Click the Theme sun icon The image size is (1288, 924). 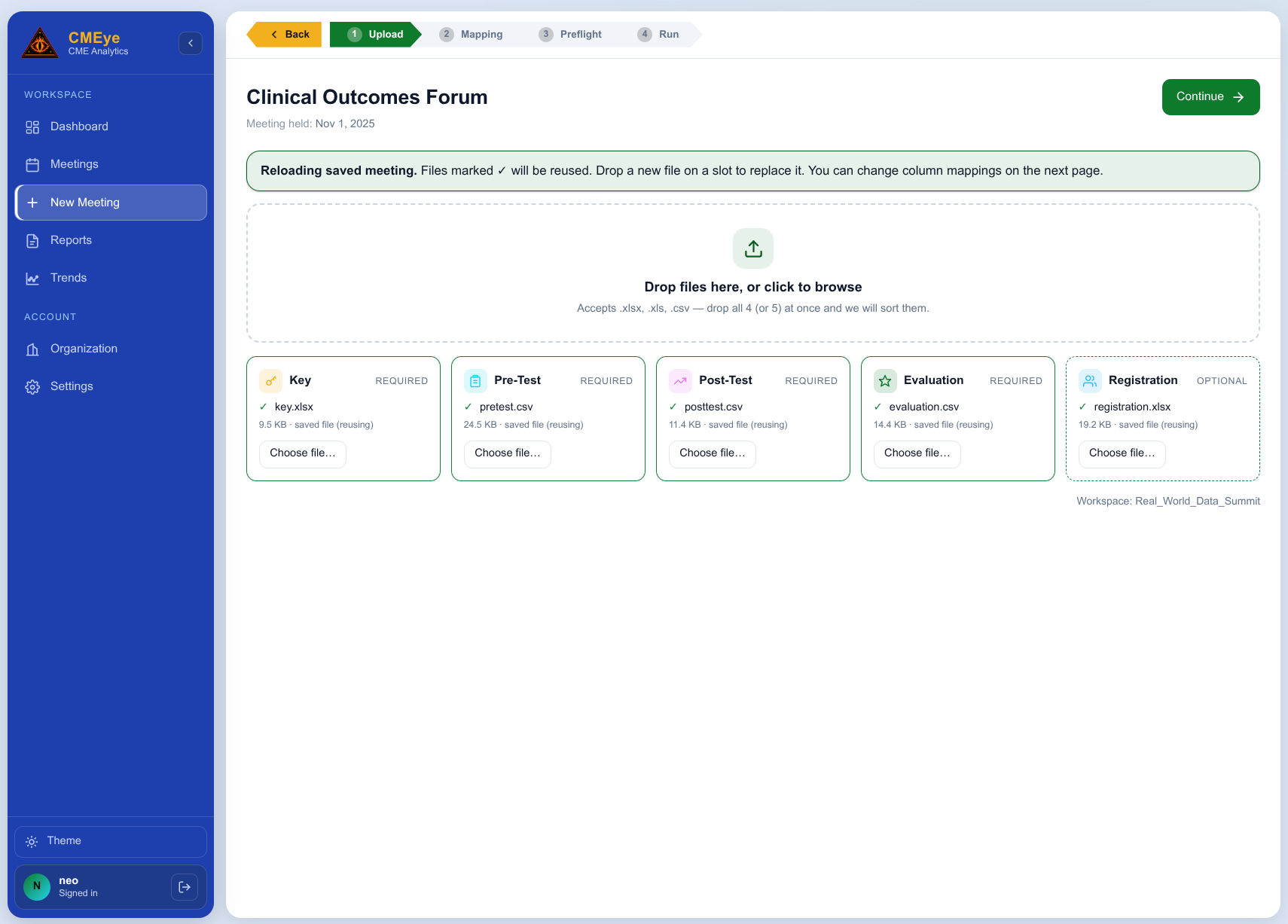coord(32,842)
